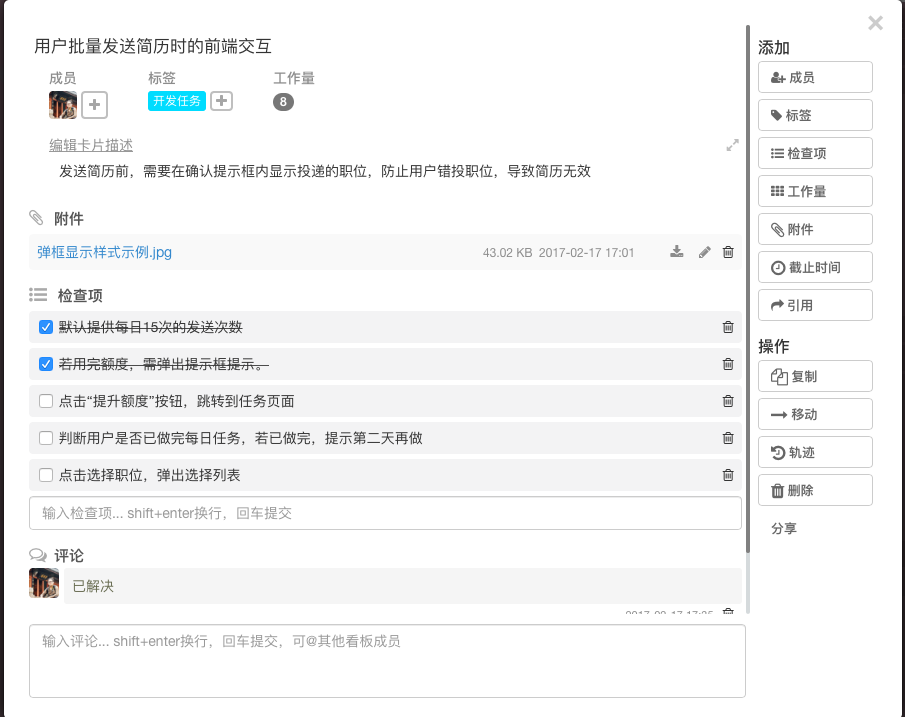Click the card content vertical scrollbar
The height and width of the screenshot is (717, 905).
747,289
